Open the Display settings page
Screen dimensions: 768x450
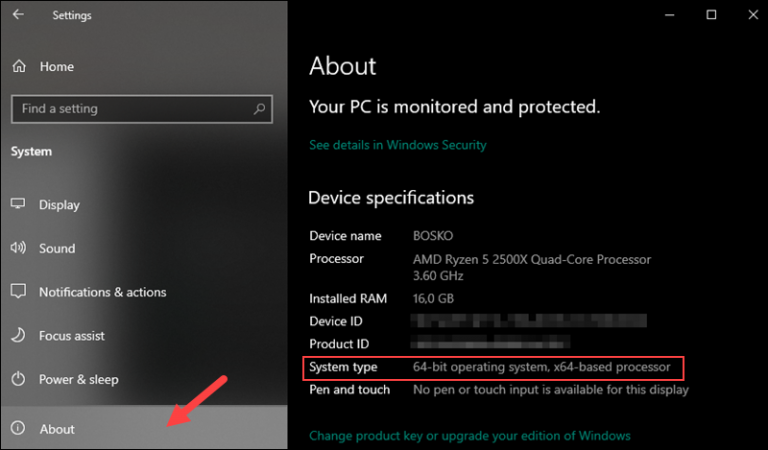144,204
